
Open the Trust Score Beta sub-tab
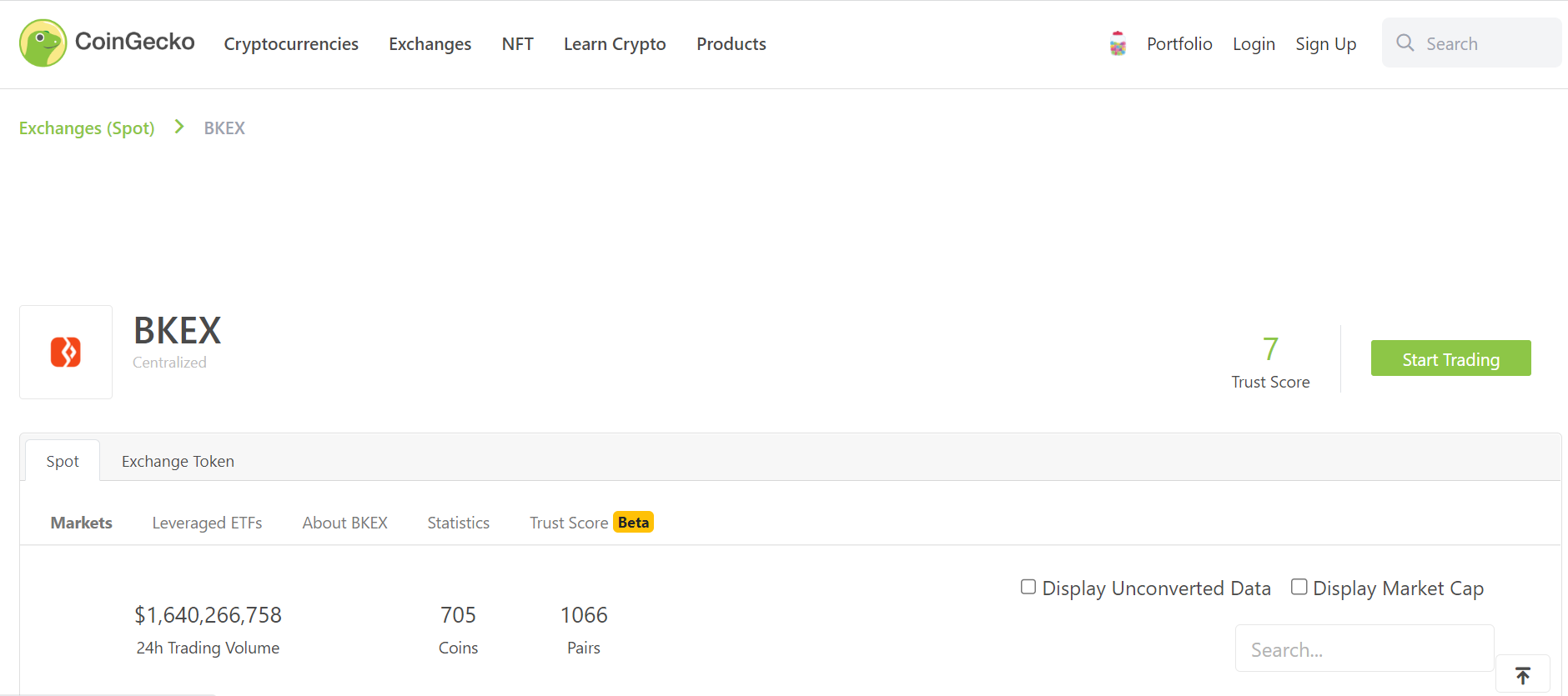click(591, 523)
